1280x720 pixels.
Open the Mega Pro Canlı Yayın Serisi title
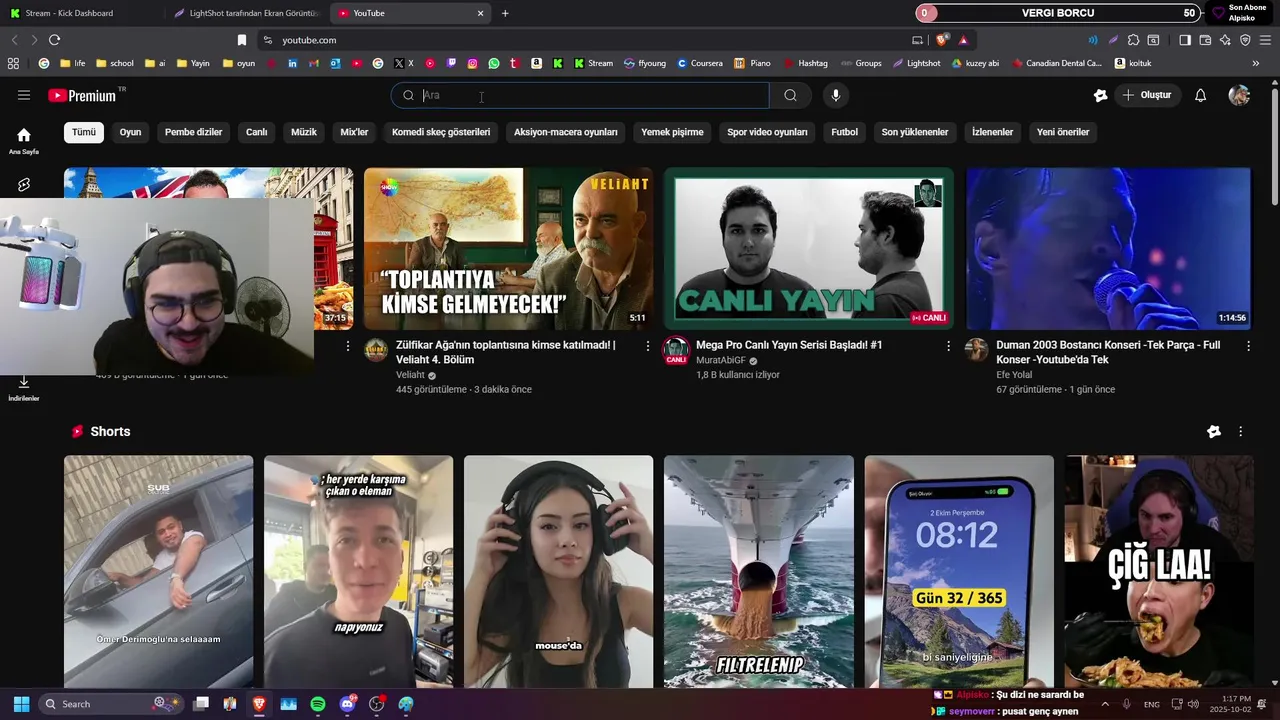[x=789, y=345]
